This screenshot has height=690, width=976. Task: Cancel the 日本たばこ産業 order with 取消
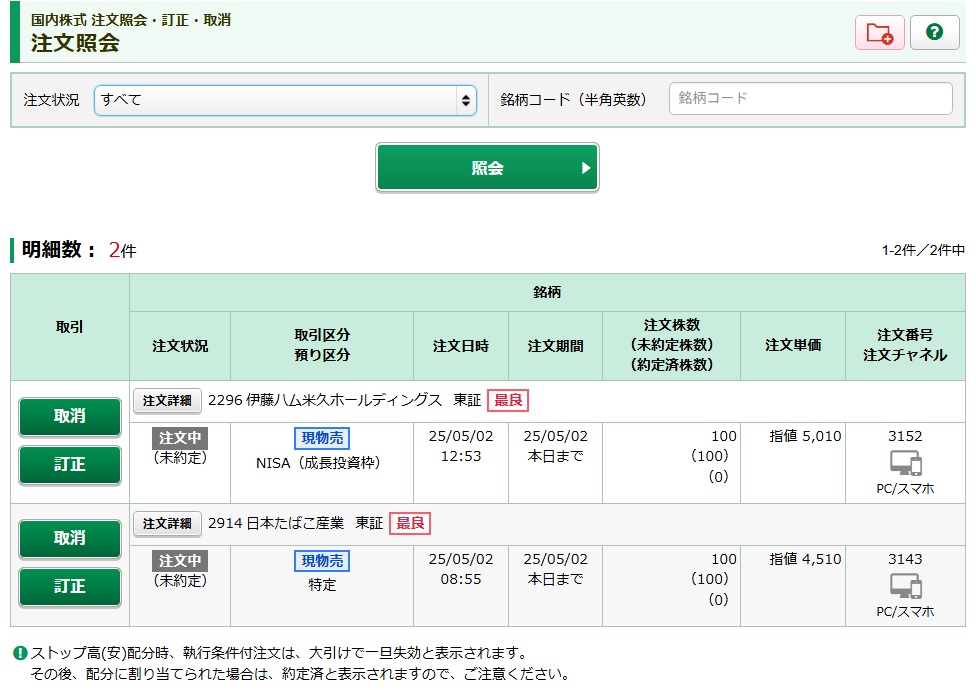pos(70,539)
